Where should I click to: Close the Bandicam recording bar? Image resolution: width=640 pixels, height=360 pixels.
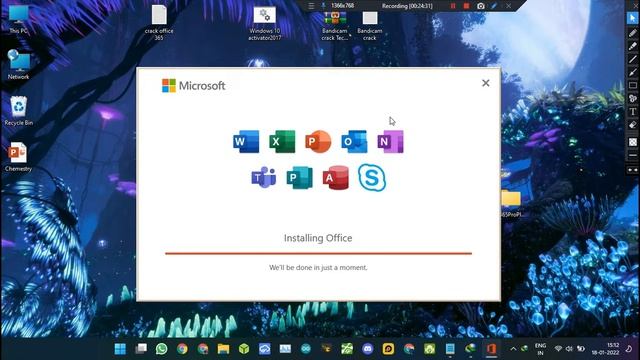tap(509, 6)
